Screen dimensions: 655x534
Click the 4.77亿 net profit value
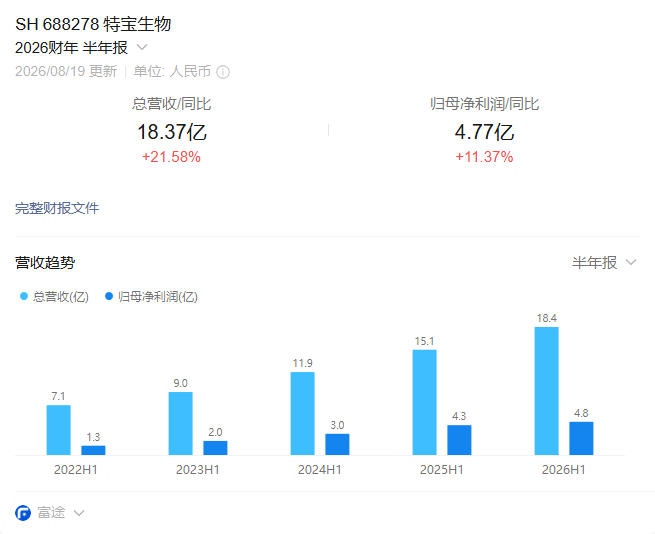[x=485, y=132]
